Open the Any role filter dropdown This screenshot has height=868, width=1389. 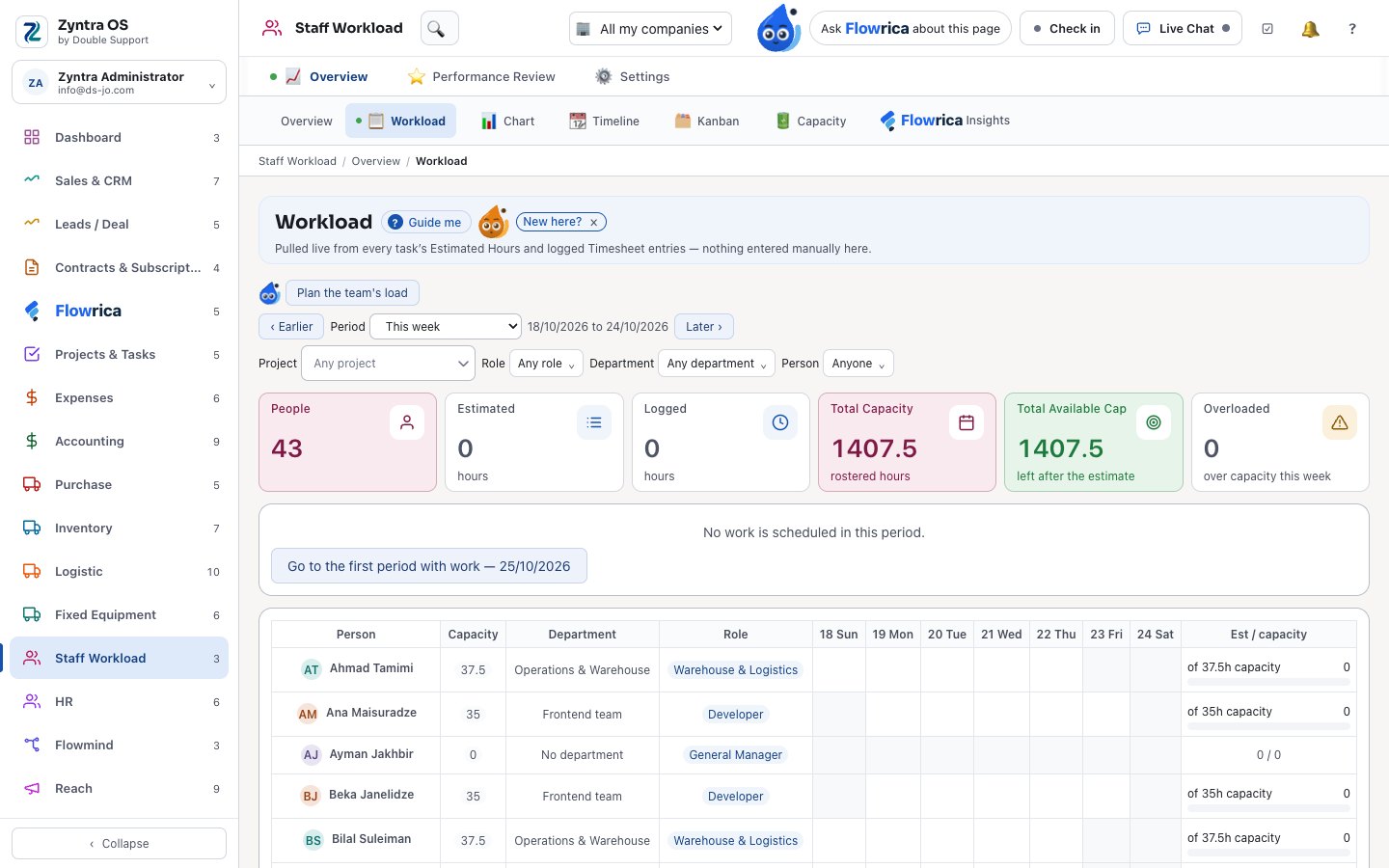[x=546, y=364]
